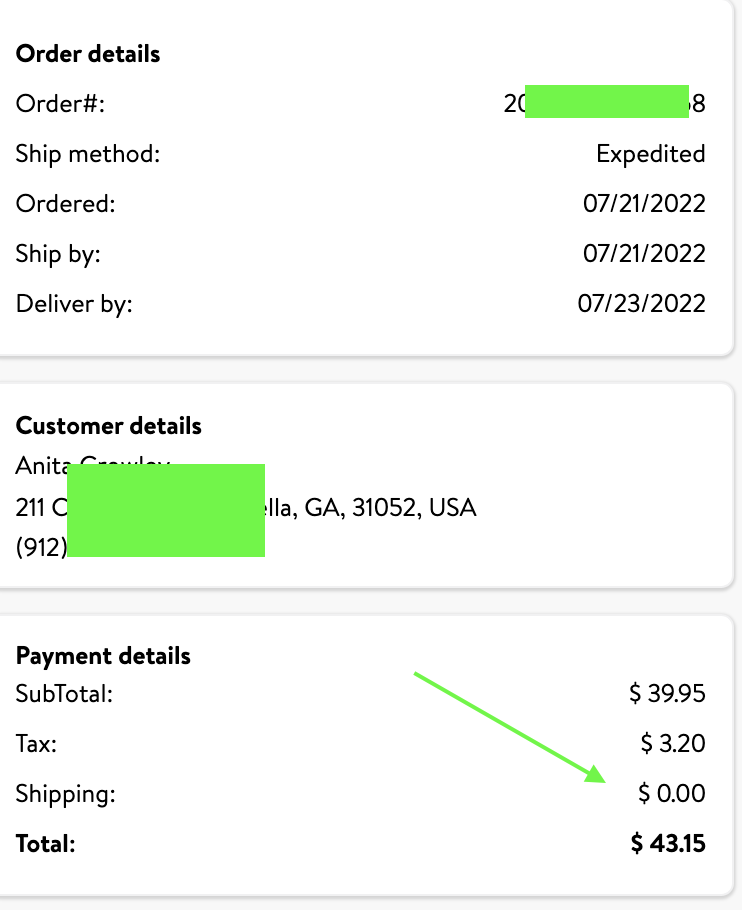Image resolution: width=742 pixels, height=910 pixels.
Task: Click the Customer details heading
Action: click(x=108, y=426)
